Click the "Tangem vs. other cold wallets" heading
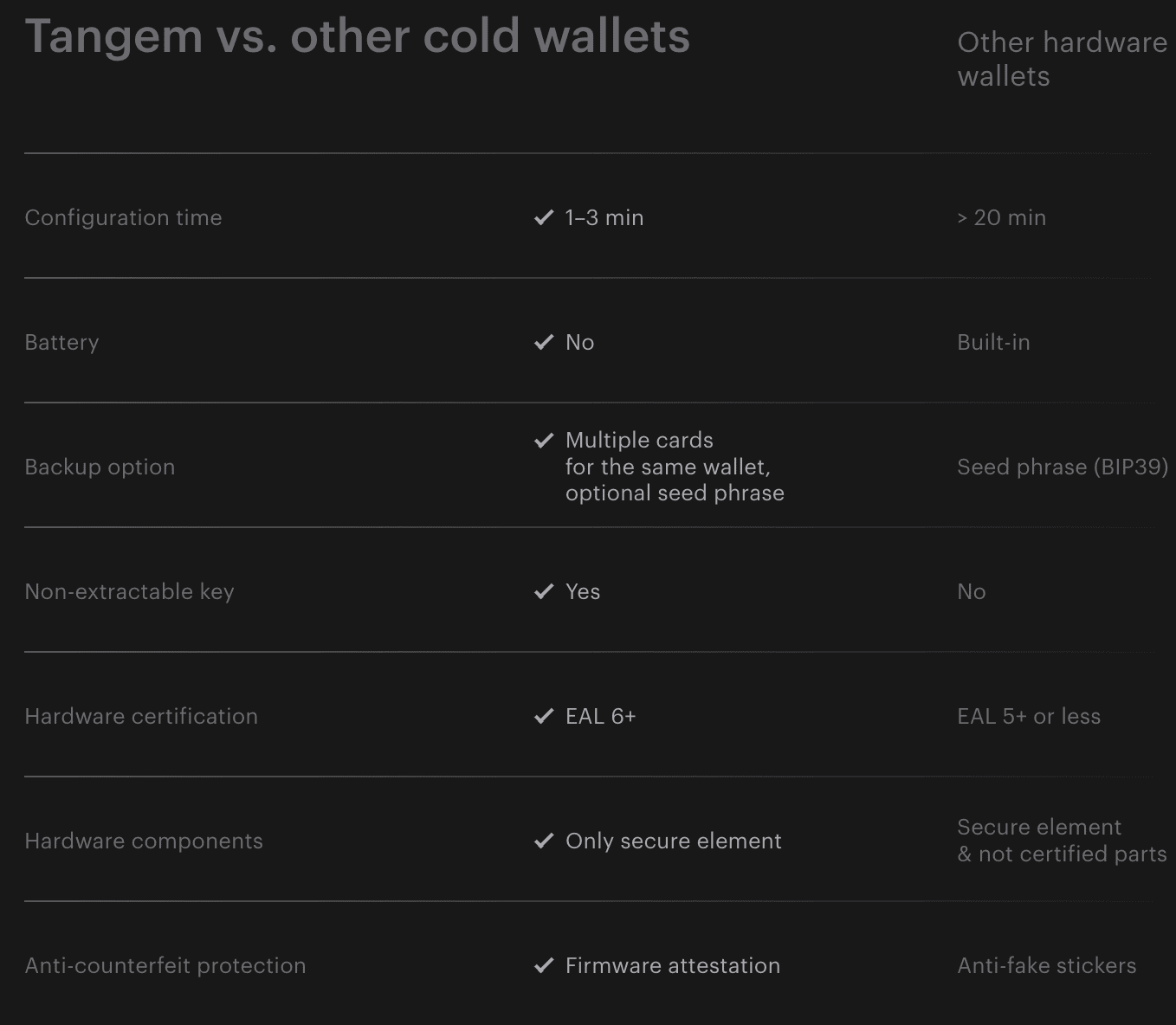1176x1025 pixels. (x=357, y=36)
